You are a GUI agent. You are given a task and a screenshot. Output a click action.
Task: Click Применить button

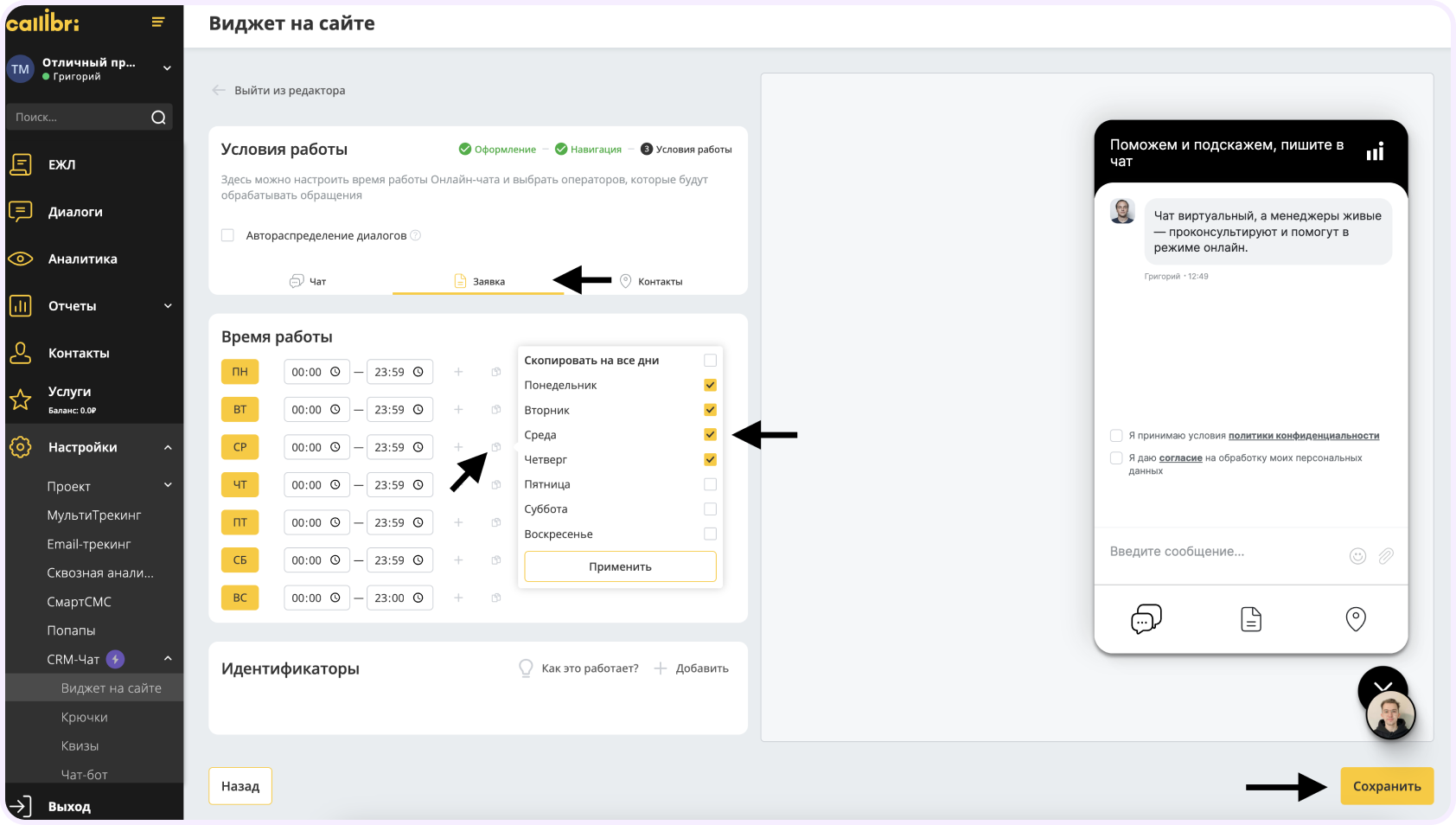pos(620,566)
